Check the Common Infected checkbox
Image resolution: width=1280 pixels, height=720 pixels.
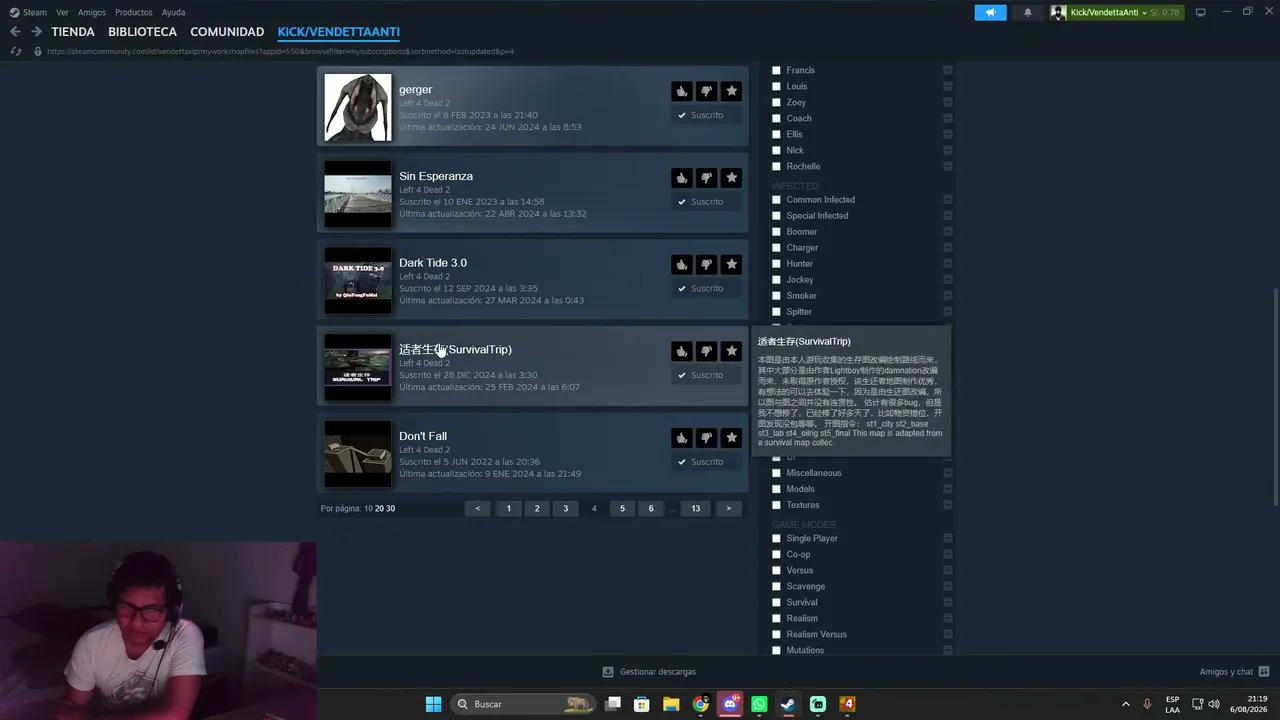click(x=776, y=200)
